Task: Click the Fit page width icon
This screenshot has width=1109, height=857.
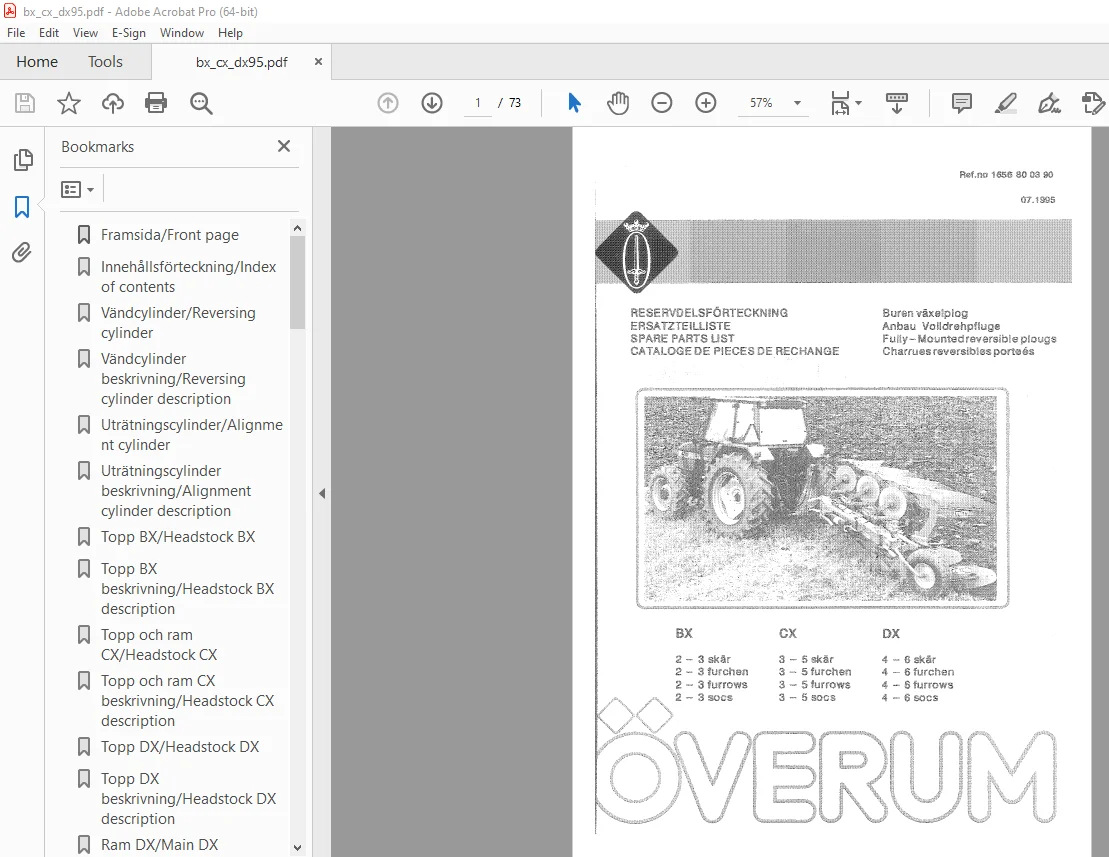Action: 840,103
